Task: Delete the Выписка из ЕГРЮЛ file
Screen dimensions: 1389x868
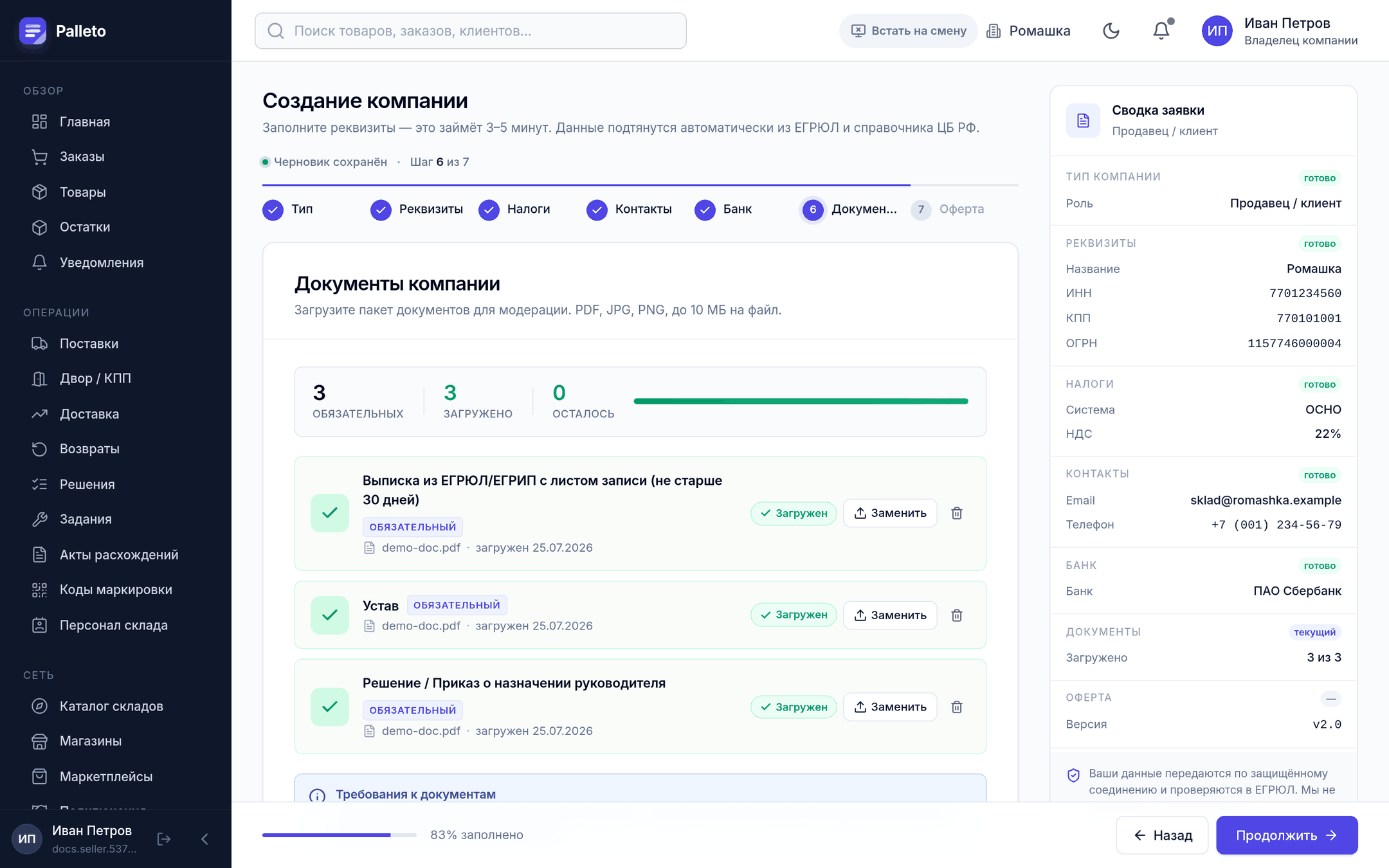Action: [957, 513]
